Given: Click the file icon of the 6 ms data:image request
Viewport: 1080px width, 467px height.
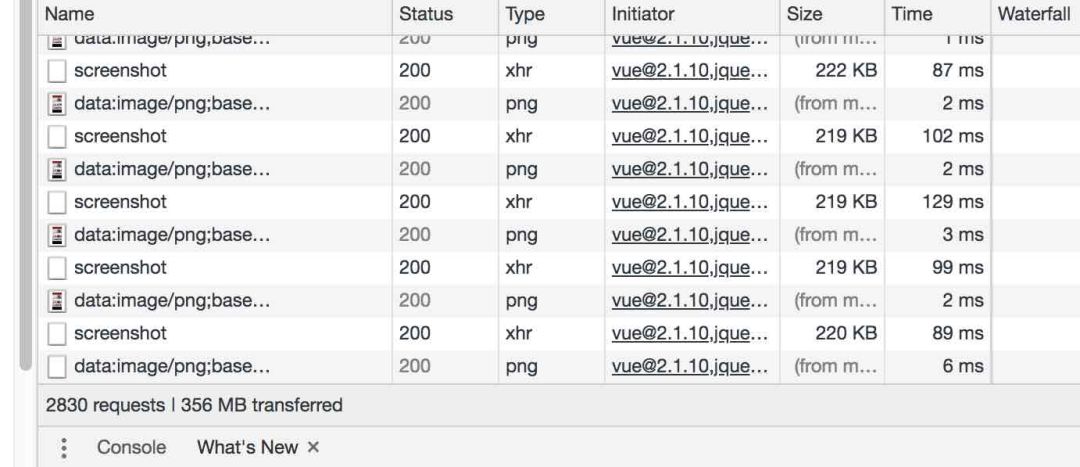Looking at the screenshot, I should coord(58,366).
